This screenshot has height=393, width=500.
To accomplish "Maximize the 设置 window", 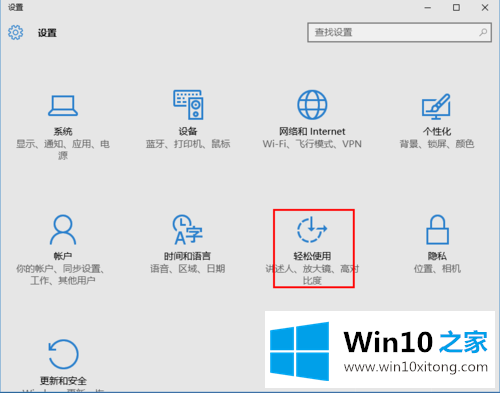I will click(456, 7).
